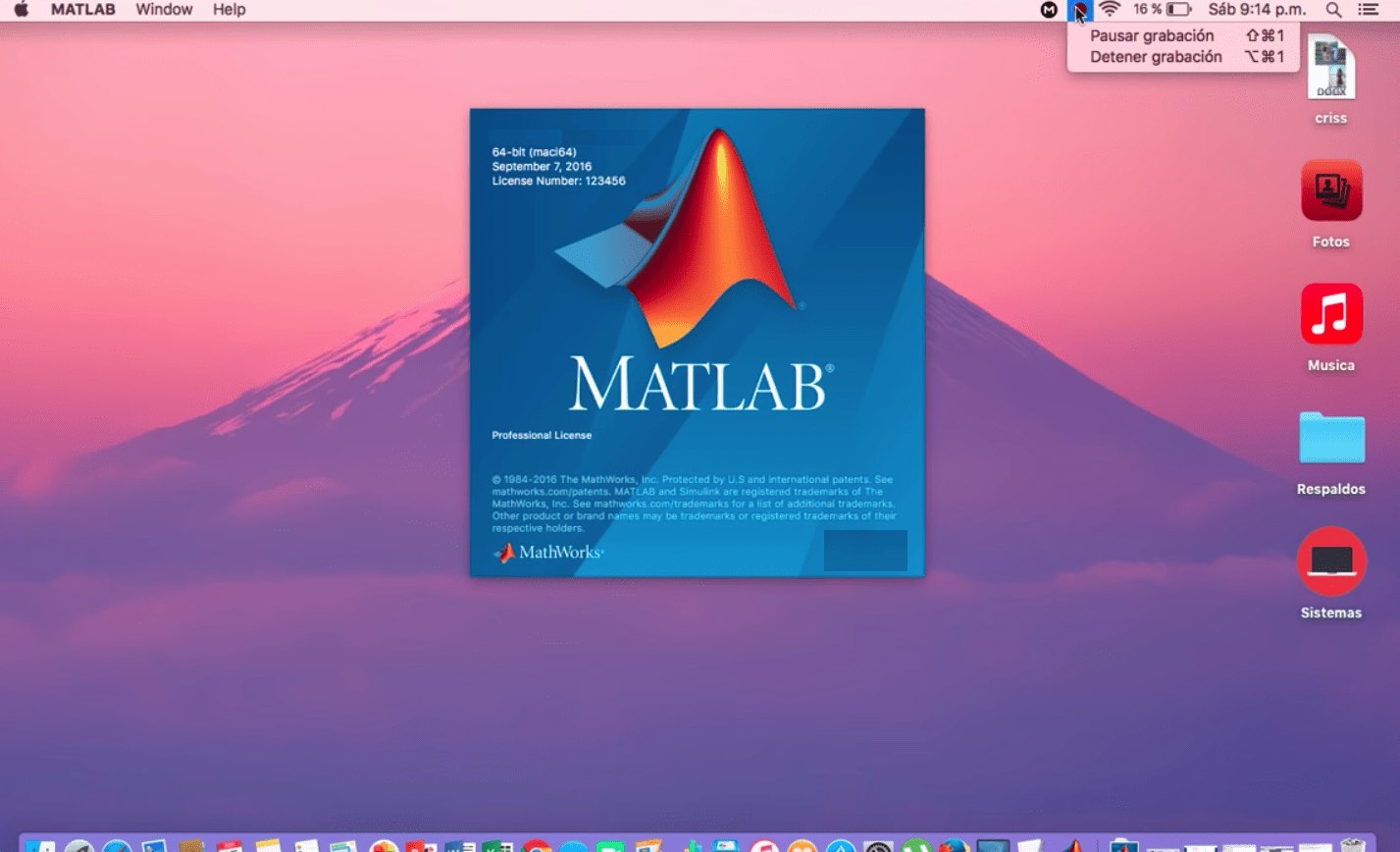The image size is (1400, 852).
Task: Open the Help menu
Action: 229,9
